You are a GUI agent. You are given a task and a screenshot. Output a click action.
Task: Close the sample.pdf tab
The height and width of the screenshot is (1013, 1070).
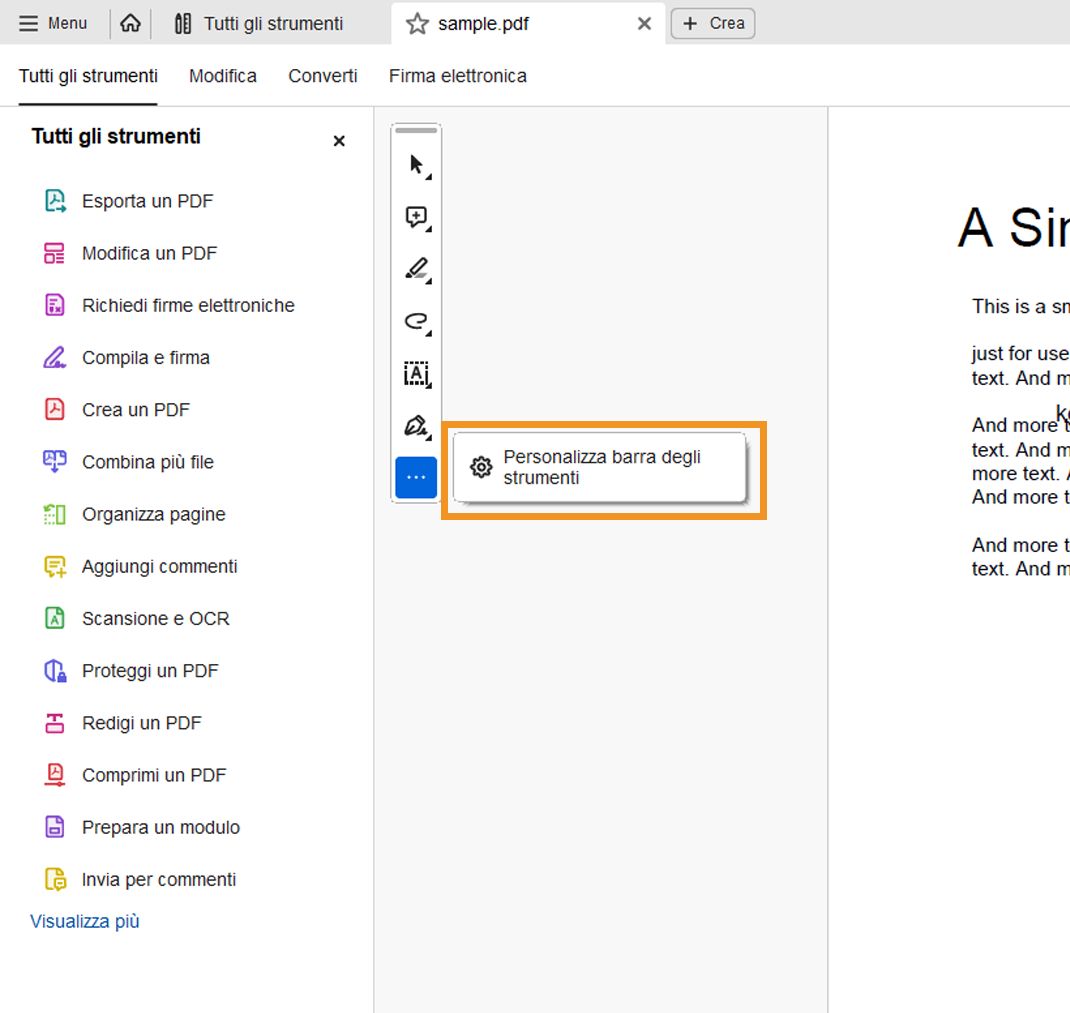point(644,24)
